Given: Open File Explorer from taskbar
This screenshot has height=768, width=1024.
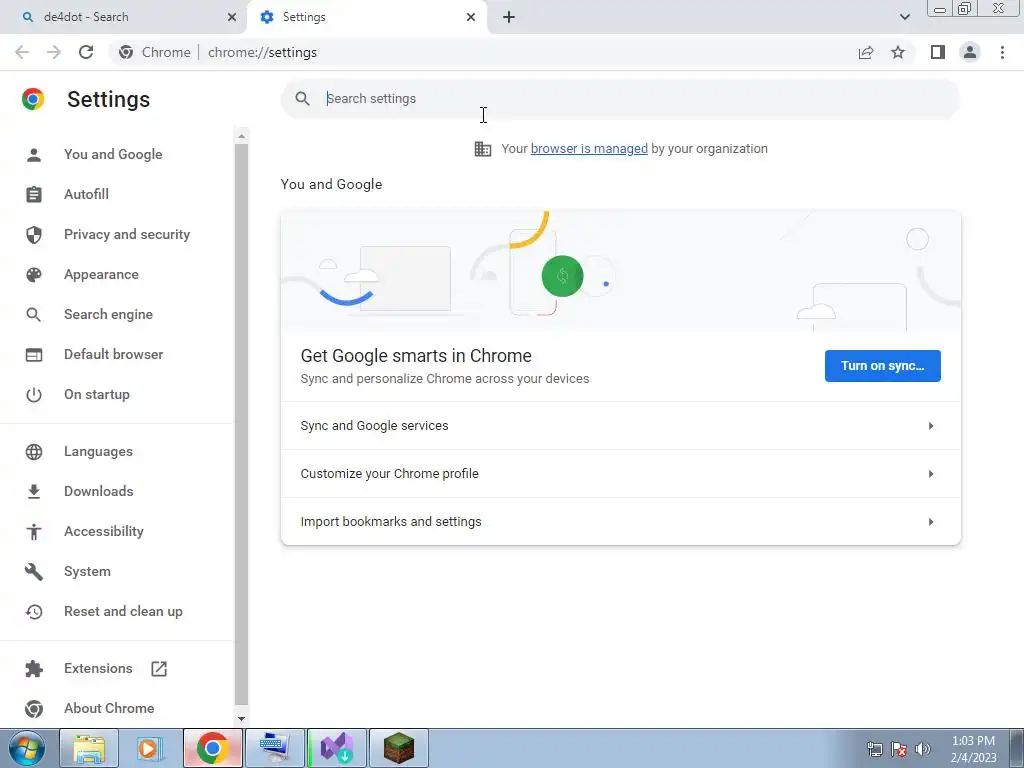Looking at the screenshot, I should coord(89,748).
